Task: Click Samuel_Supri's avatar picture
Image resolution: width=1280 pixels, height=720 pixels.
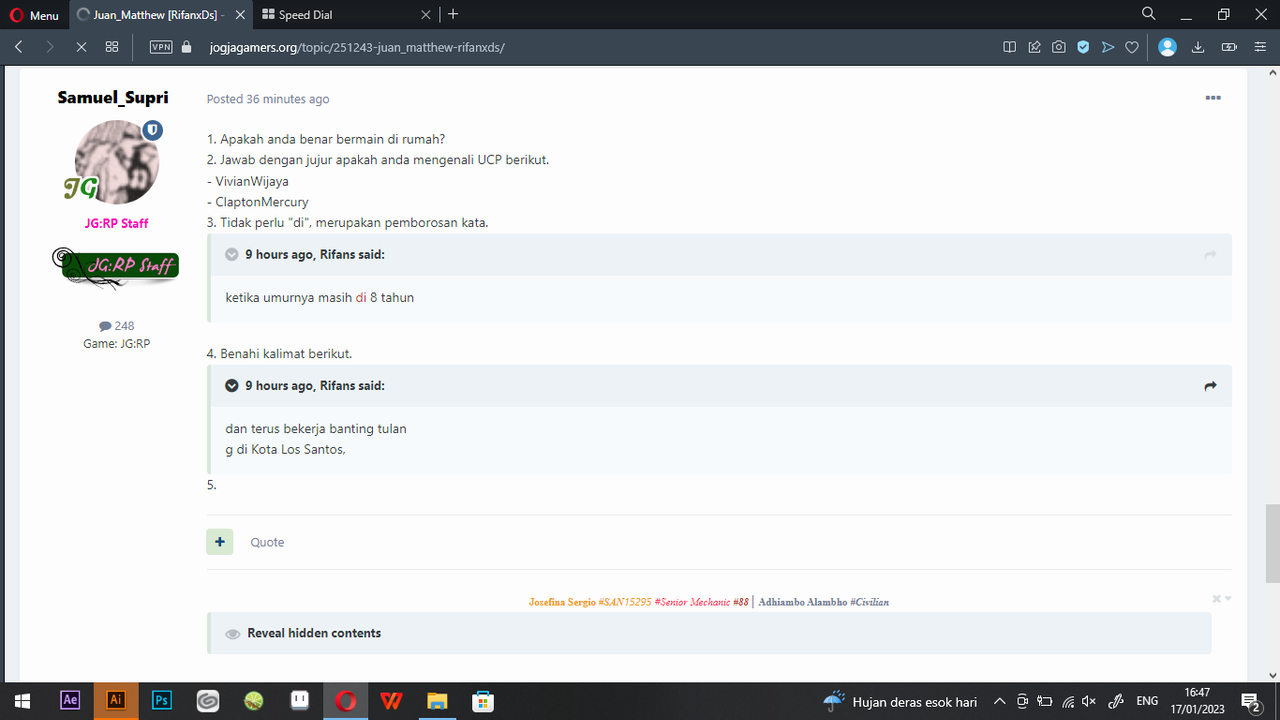Action: pyautogui.click(x=117, y=162)
